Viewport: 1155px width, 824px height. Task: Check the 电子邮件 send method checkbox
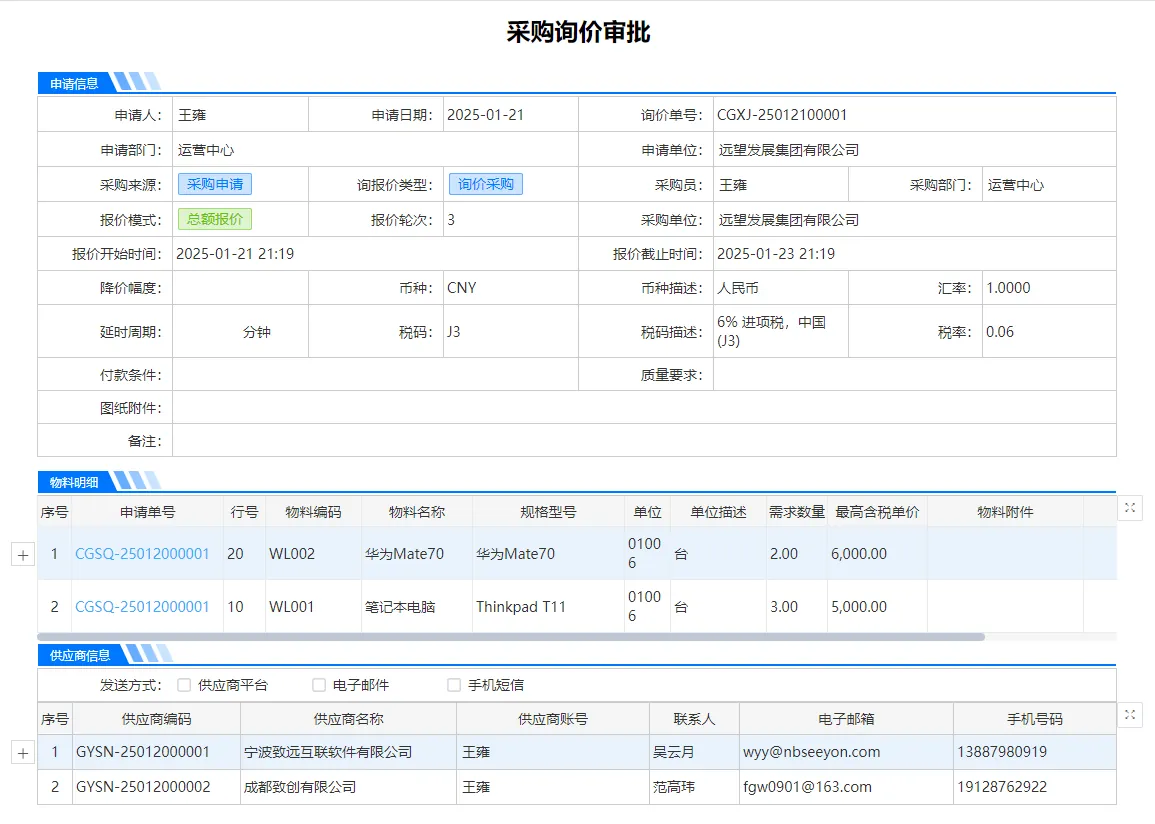pos(319,685)
